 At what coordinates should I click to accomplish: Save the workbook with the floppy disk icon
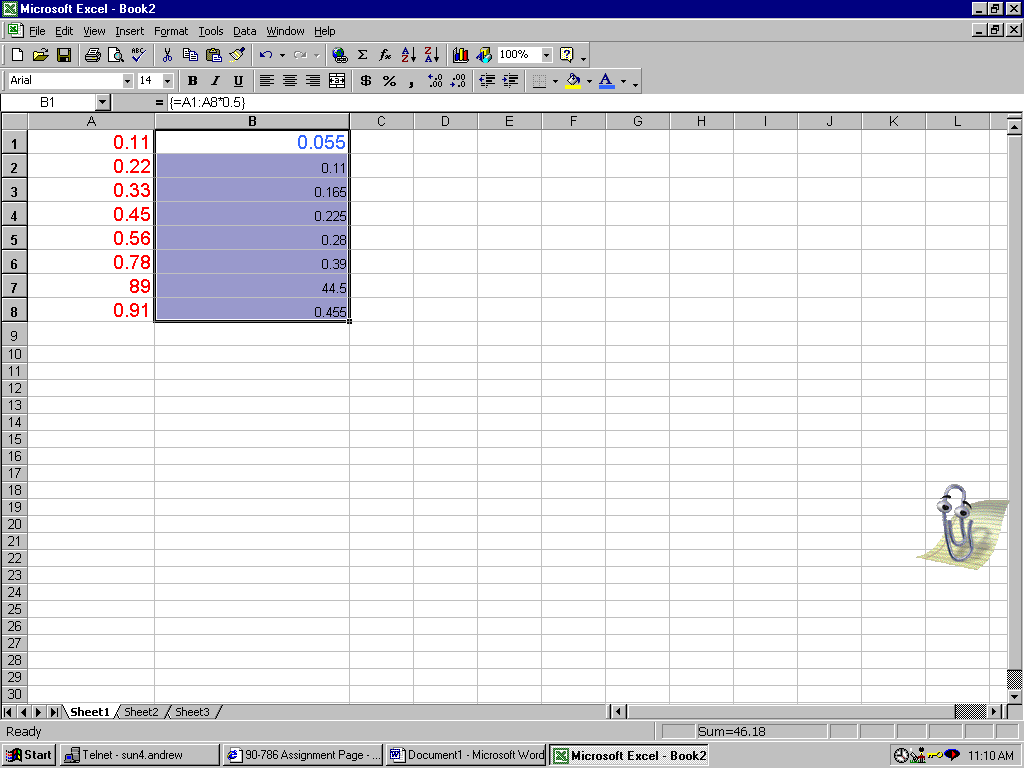click(63, 55)
